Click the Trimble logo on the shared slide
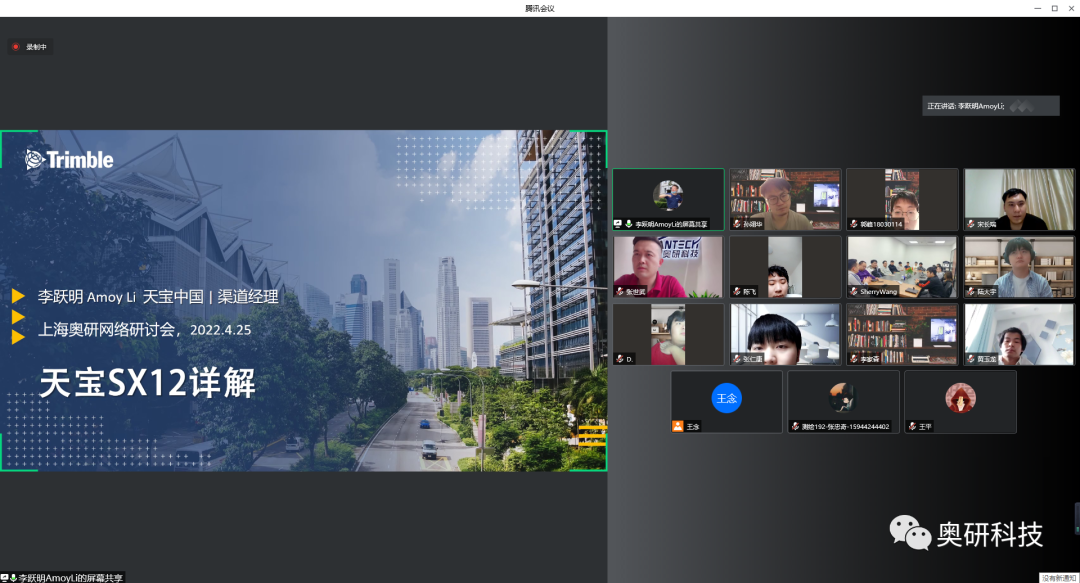 click(69, 160)
